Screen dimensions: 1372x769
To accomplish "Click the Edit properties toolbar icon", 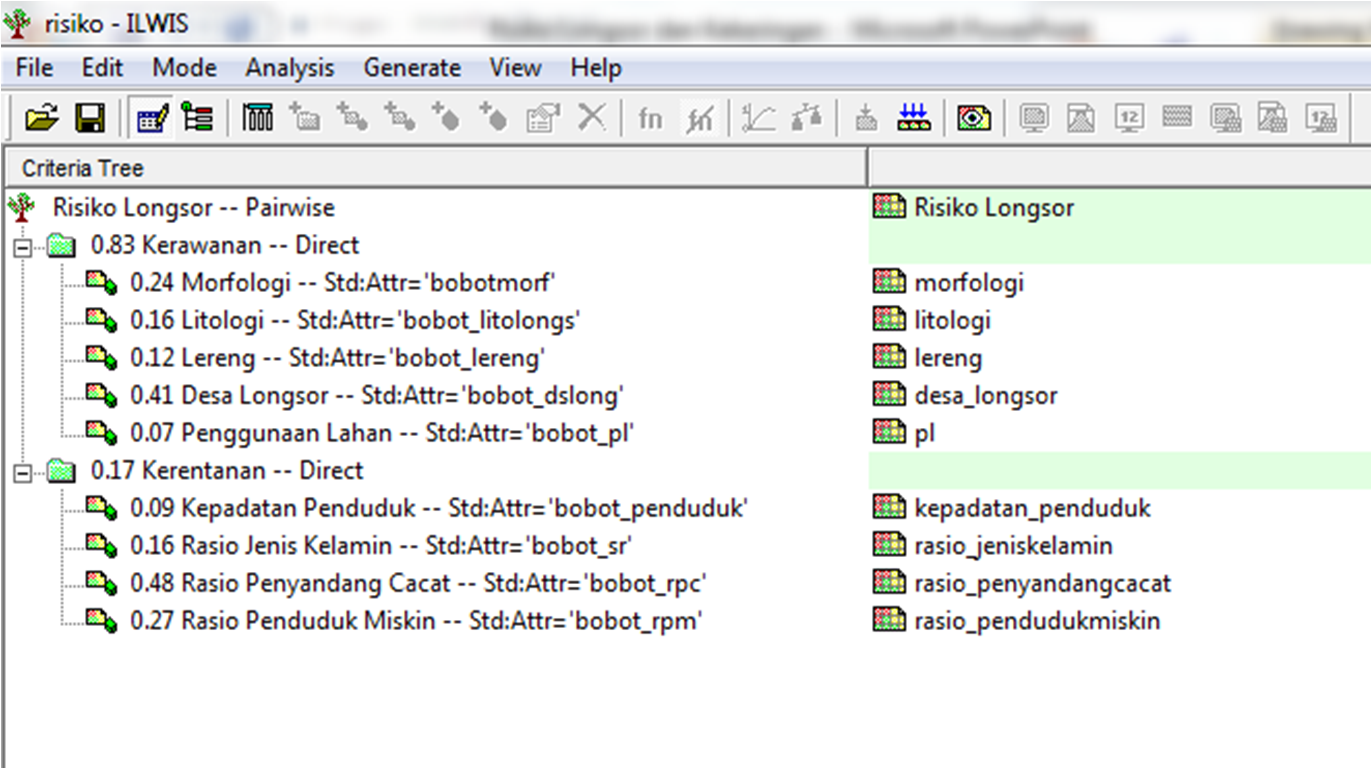I will (x=543, y=119).
